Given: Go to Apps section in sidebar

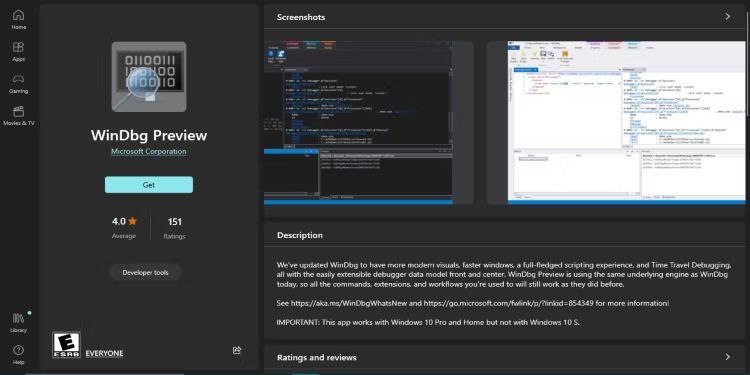Looking at the screenshot, I should coord(19,47).
